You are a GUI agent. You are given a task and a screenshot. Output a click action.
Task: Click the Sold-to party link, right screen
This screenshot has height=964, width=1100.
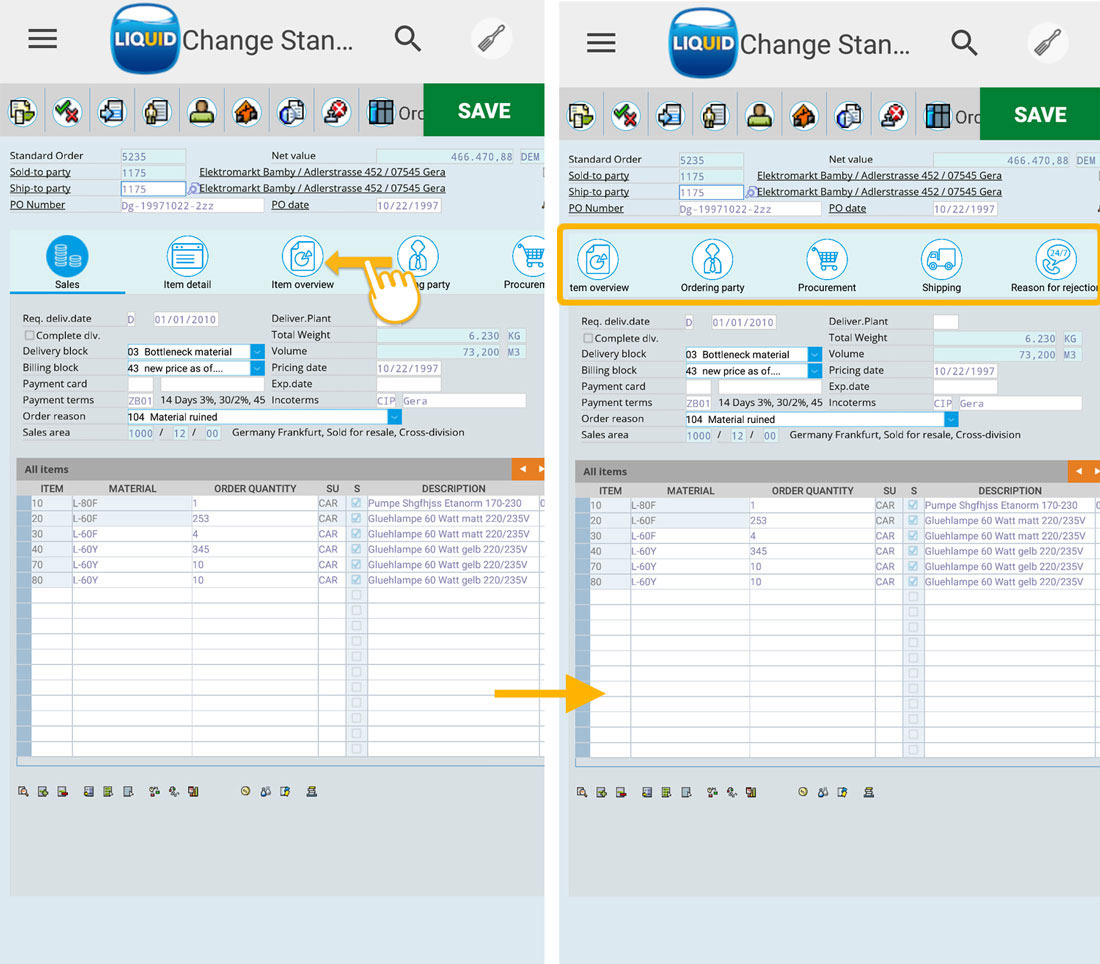(598, 176)
